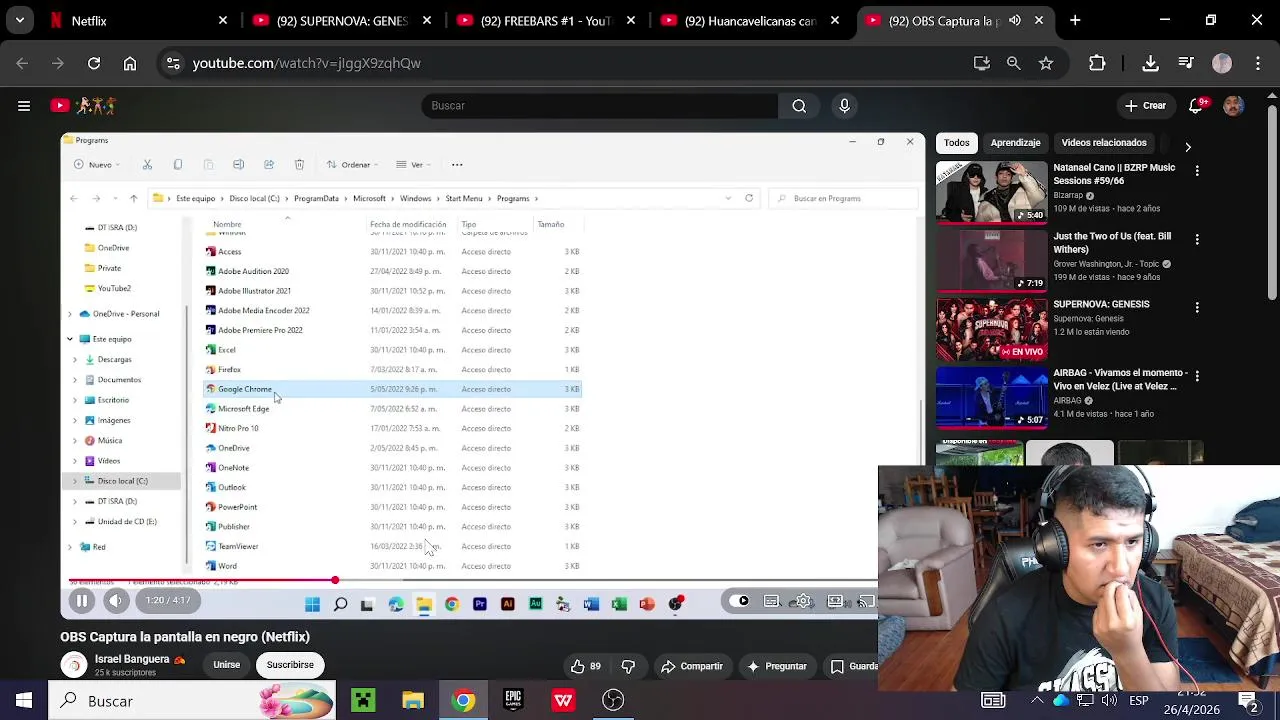Open Chrome three-dot main menu
This screenshot has height=720, width=1280.
pos(1258,63)
